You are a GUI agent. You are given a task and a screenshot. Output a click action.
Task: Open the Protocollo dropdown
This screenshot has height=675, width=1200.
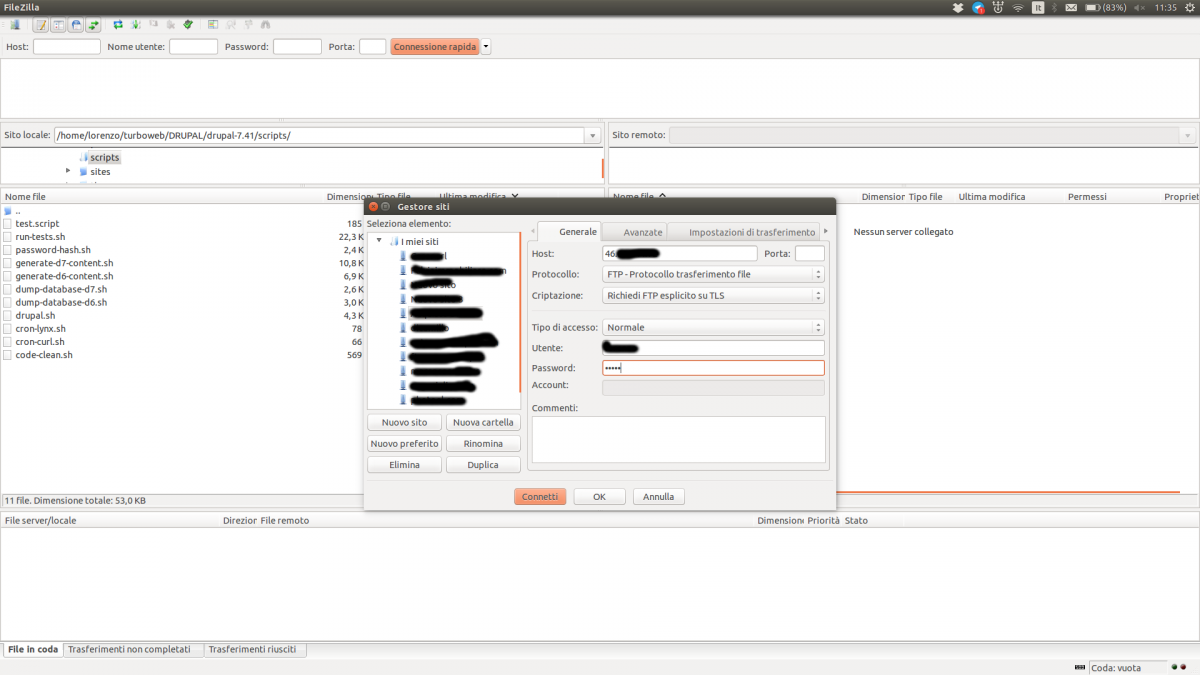[x=713, y=274]
